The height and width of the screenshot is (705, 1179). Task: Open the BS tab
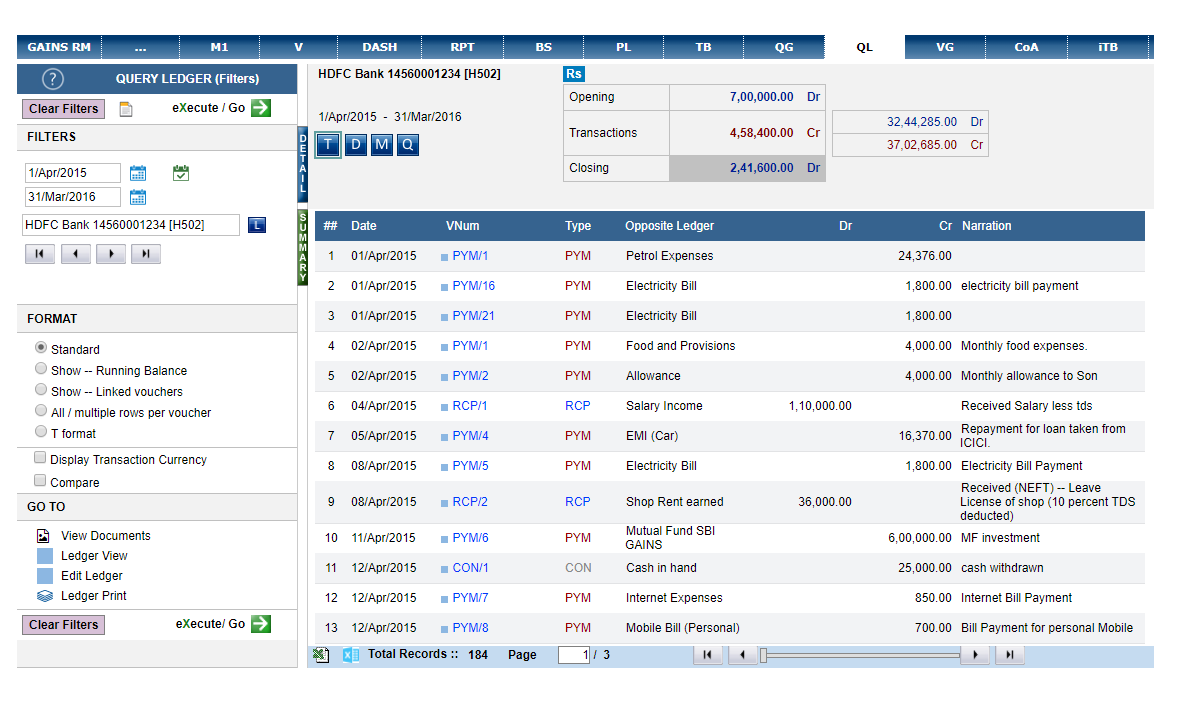(x=544, y=47)
